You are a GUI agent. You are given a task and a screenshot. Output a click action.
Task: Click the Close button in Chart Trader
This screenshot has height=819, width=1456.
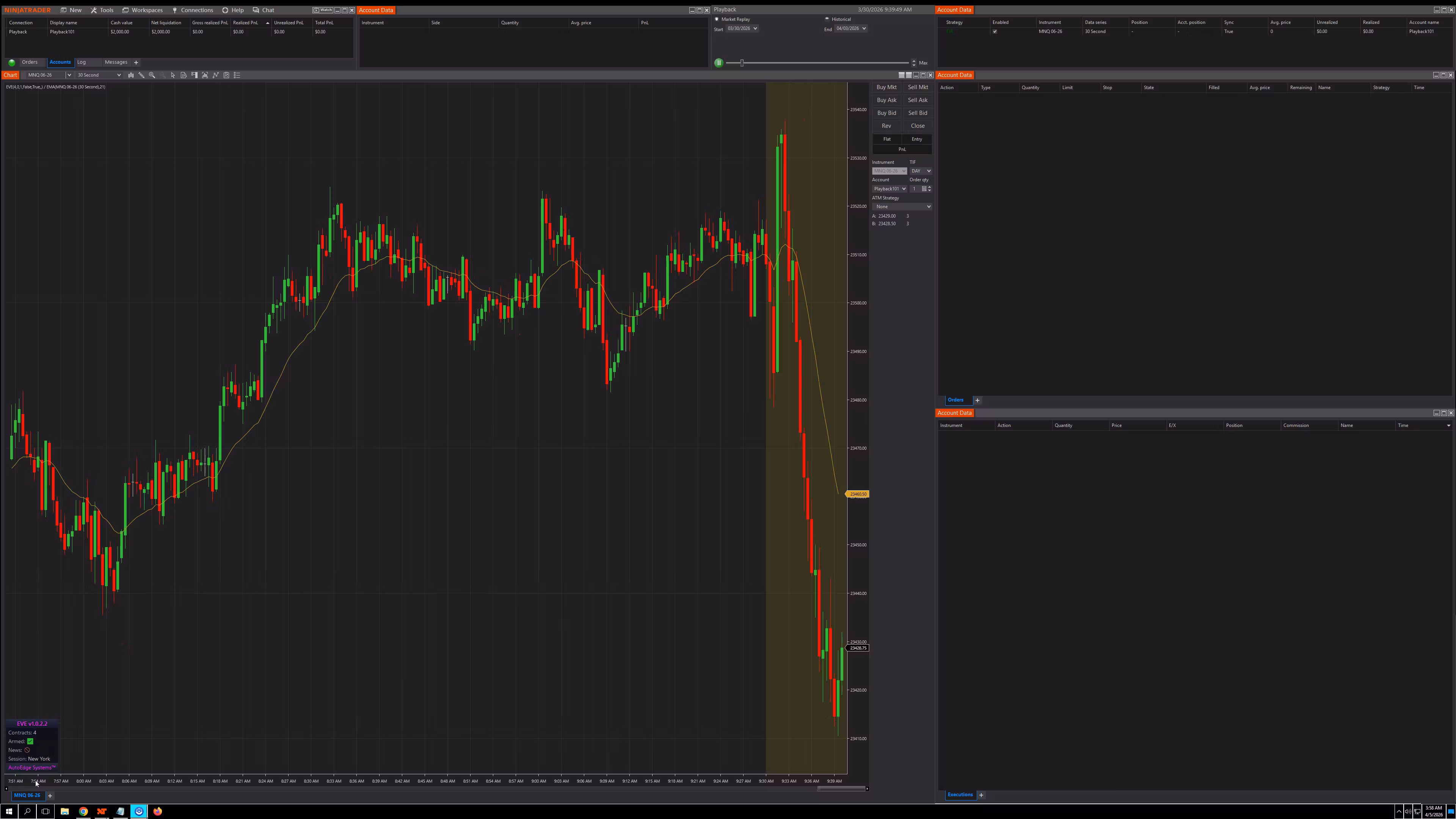pyautogui.click(x=917, y=126)
